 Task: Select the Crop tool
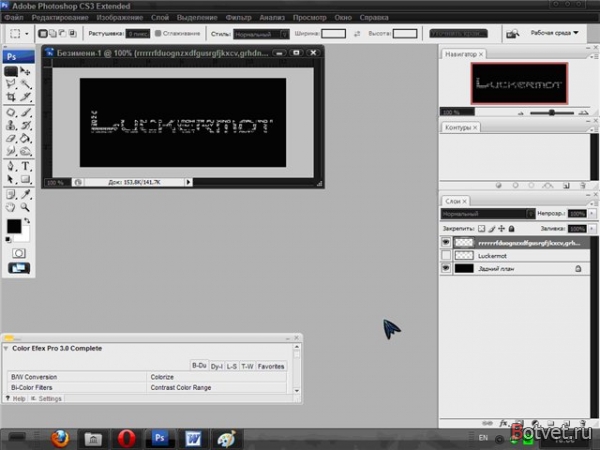click(11, 97)
